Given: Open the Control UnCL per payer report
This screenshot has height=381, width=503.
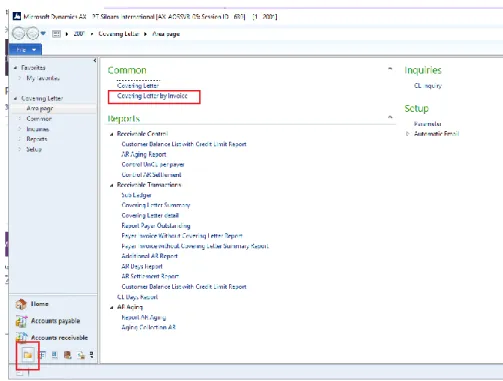Looking at the screenshot, I should click(x=153, y=165).
